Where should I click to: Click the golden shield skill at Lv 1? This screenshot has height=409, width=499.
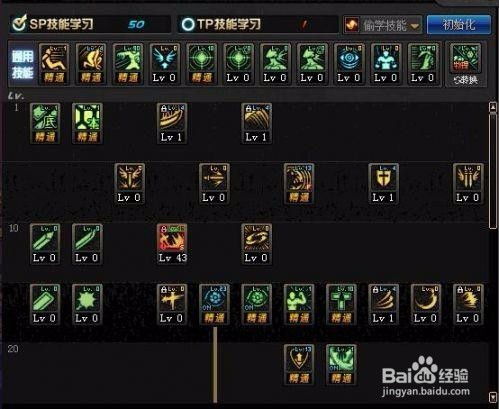click(383, 184)
